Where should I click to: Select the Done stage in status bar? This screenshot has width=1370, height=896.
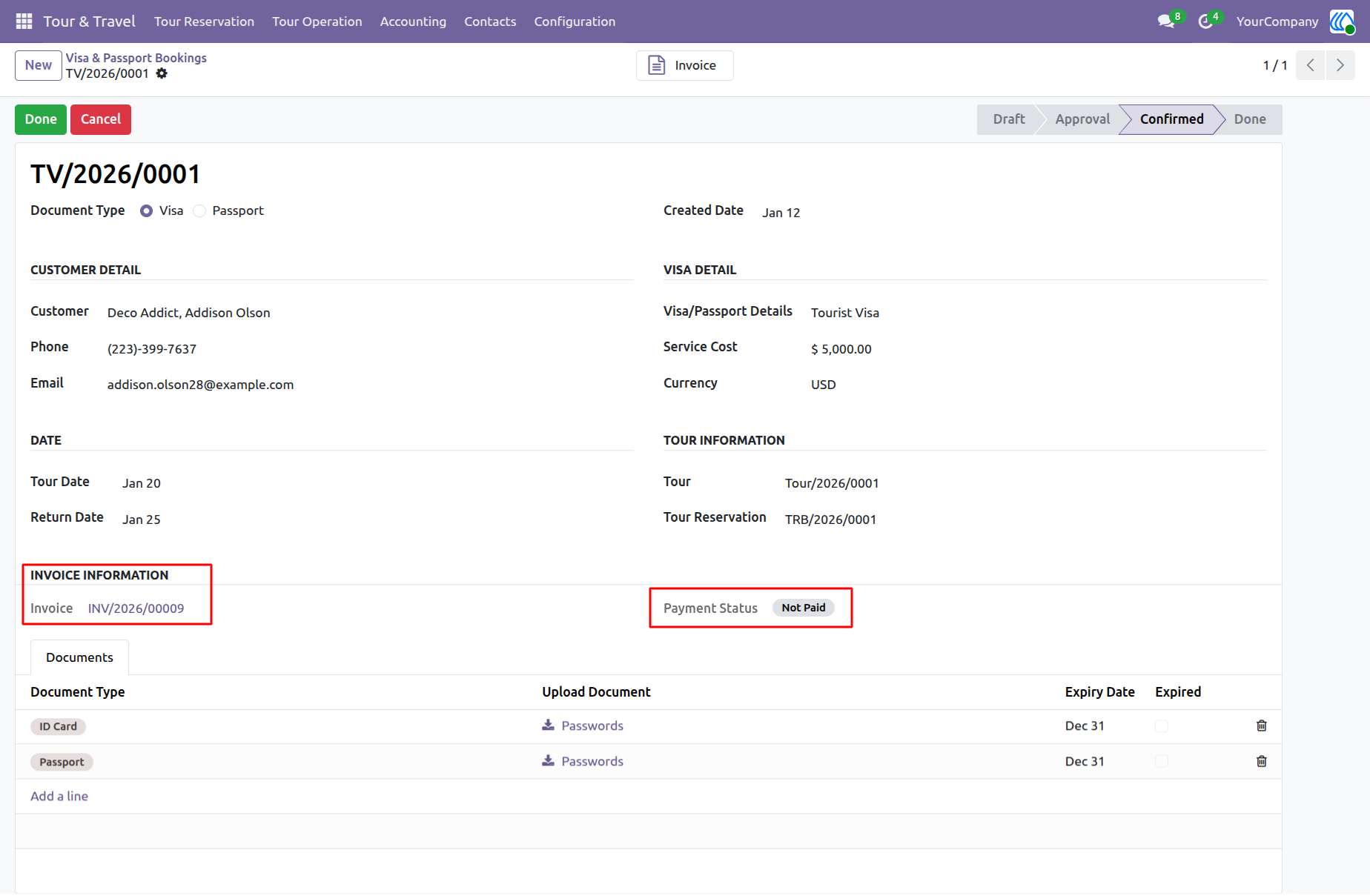1250,119
